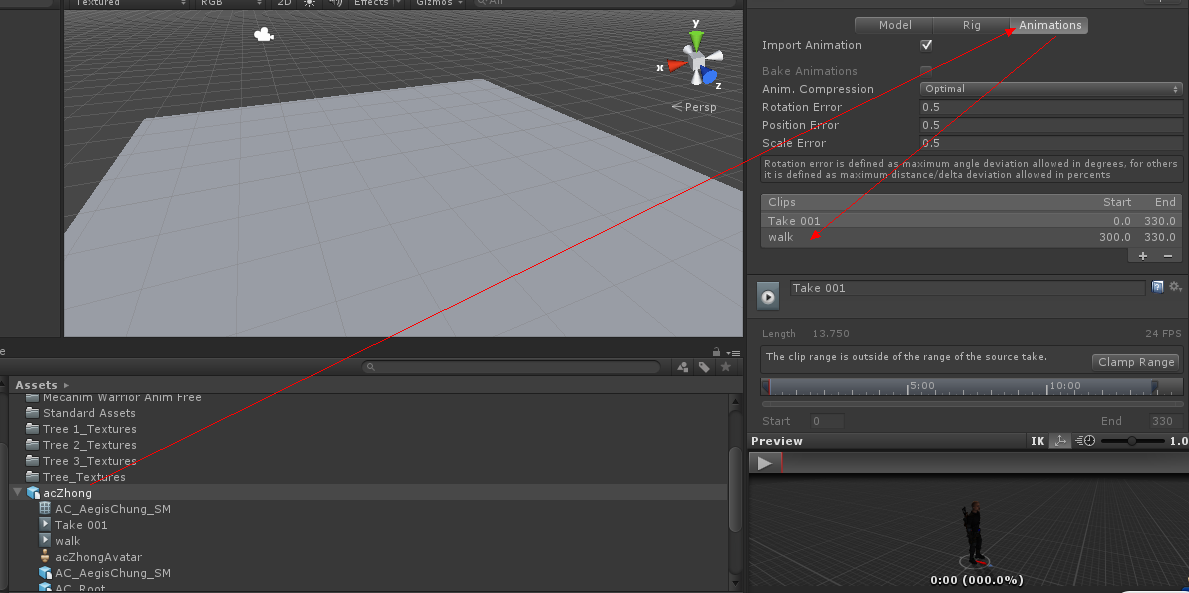
Task: Click the Assets breadcrumb
Action: coord(36,385)
